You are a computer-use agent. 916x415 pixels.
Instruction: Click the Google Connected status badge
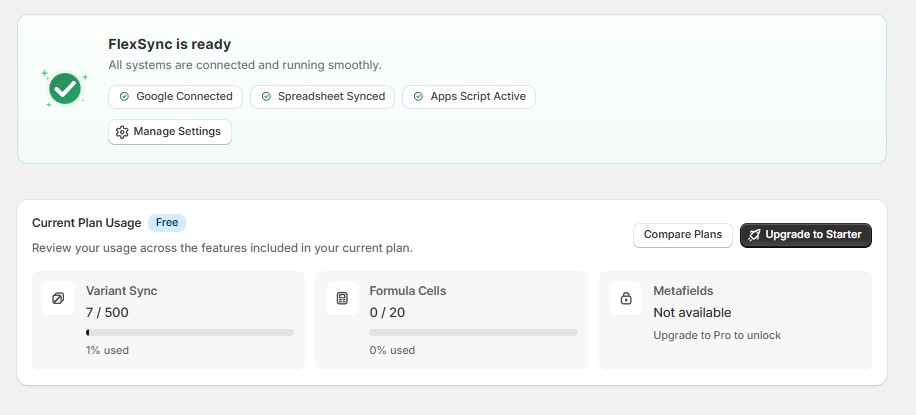pyautogui.click(x=175, y=96)
